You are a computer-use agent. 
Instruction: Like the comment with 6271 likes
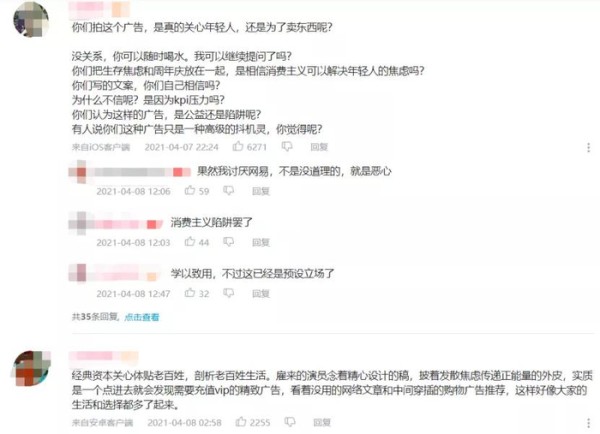tap(238, 146)
